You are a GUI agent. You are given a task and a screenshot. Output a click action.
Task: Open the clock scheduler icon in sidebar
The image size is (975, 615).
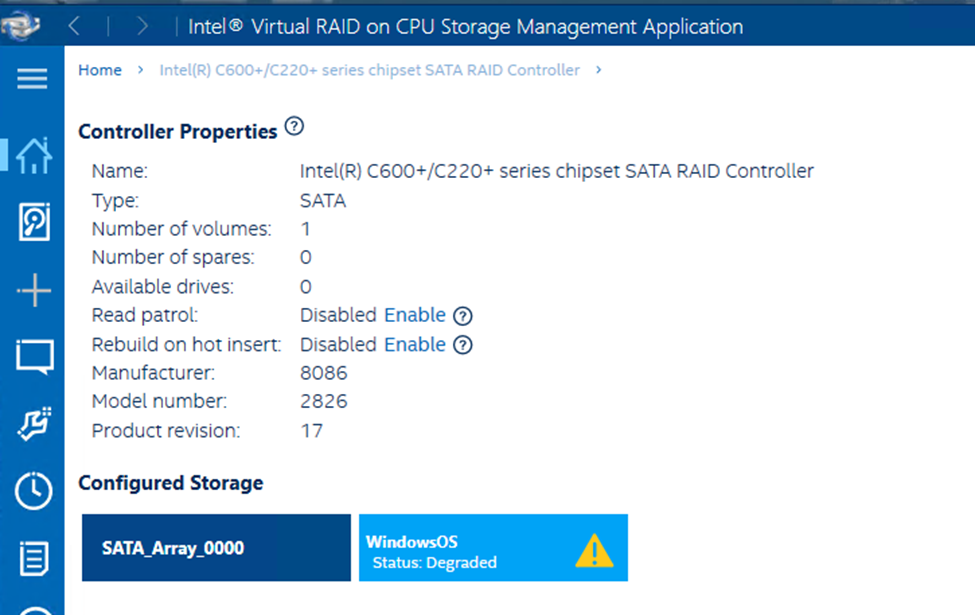[34, 491]
